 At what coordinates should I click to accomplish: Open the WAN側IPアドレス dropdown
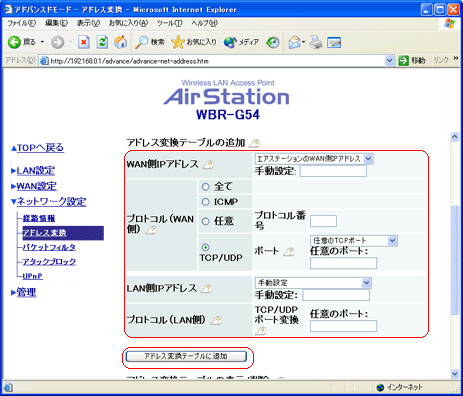[x=314, y=159]
